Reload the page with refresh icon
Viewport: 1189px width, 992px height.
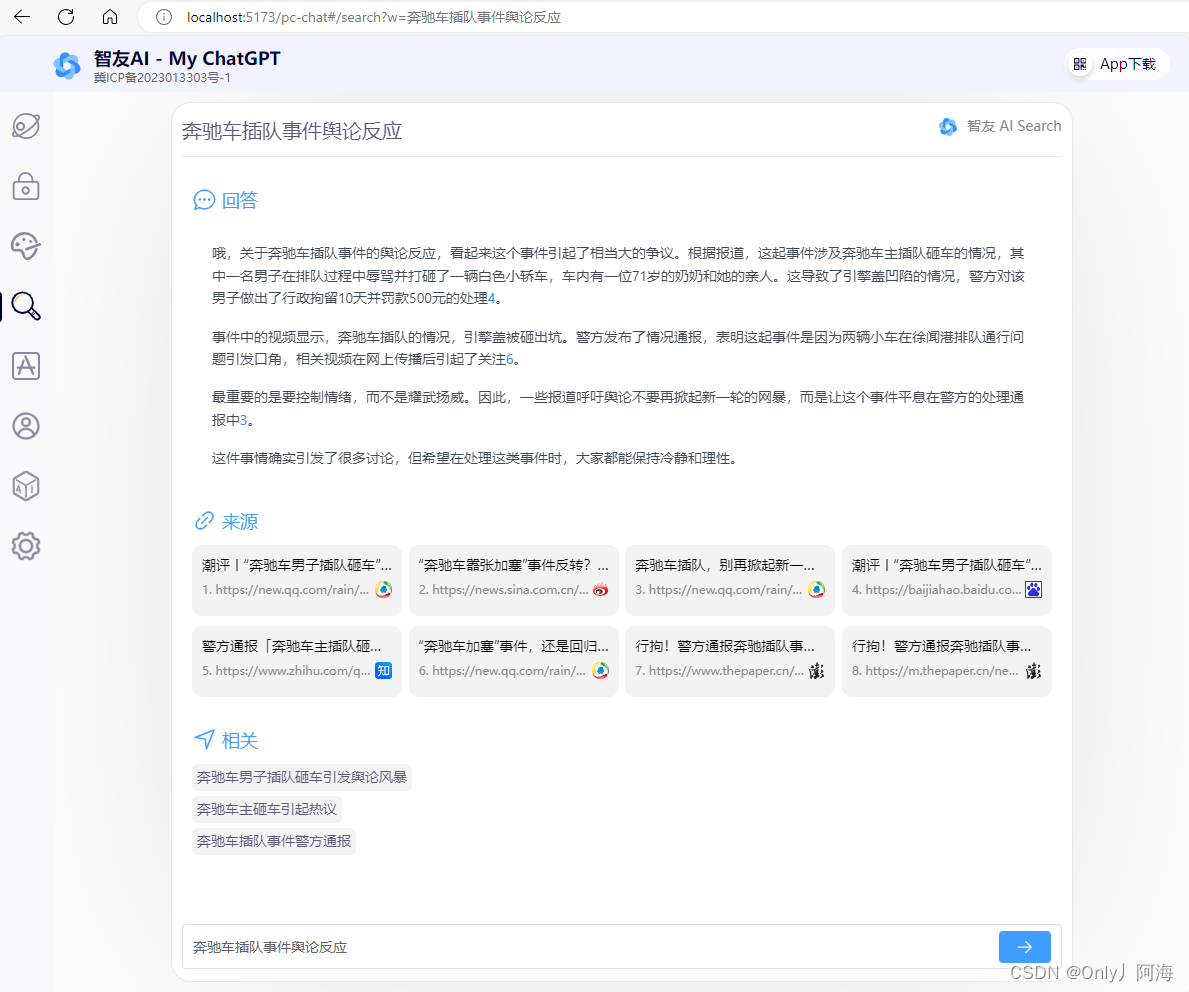[x=66, y=17]
